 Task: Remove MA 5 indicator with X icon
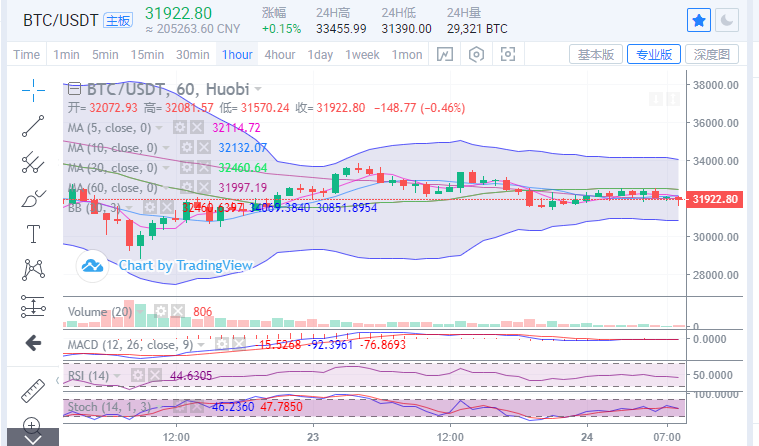tap(197, 128)
